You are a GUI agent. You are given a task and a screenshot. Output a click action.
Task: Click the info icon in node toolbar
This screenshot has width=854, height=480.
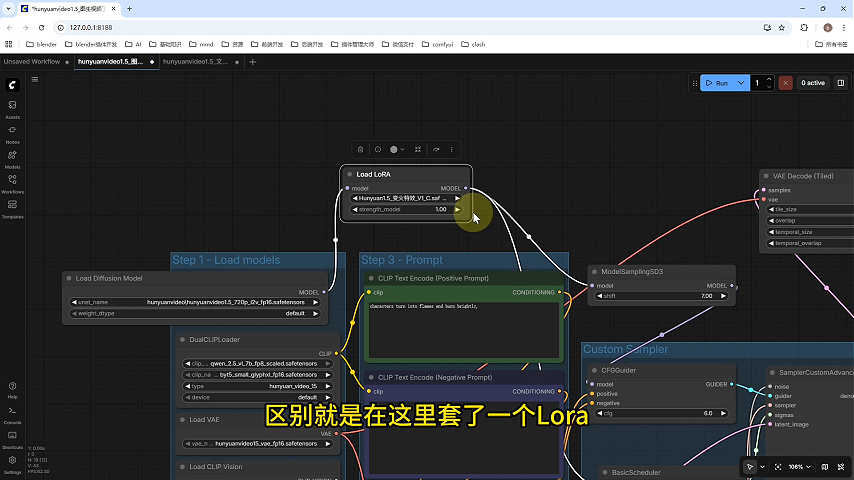coord(378,149)
